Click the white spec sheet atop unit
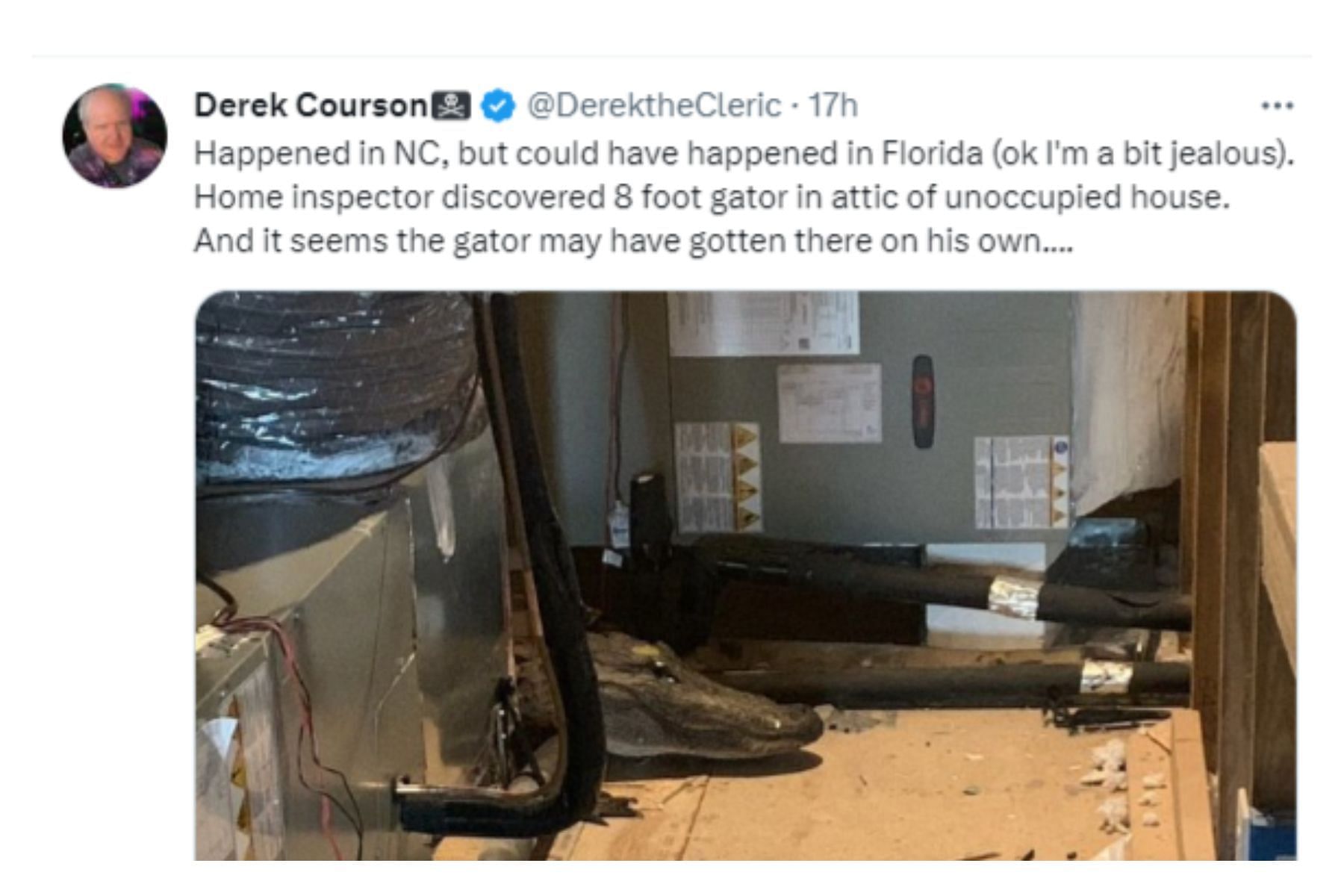This screenshot has width=1344, height=896. [763, 323]
